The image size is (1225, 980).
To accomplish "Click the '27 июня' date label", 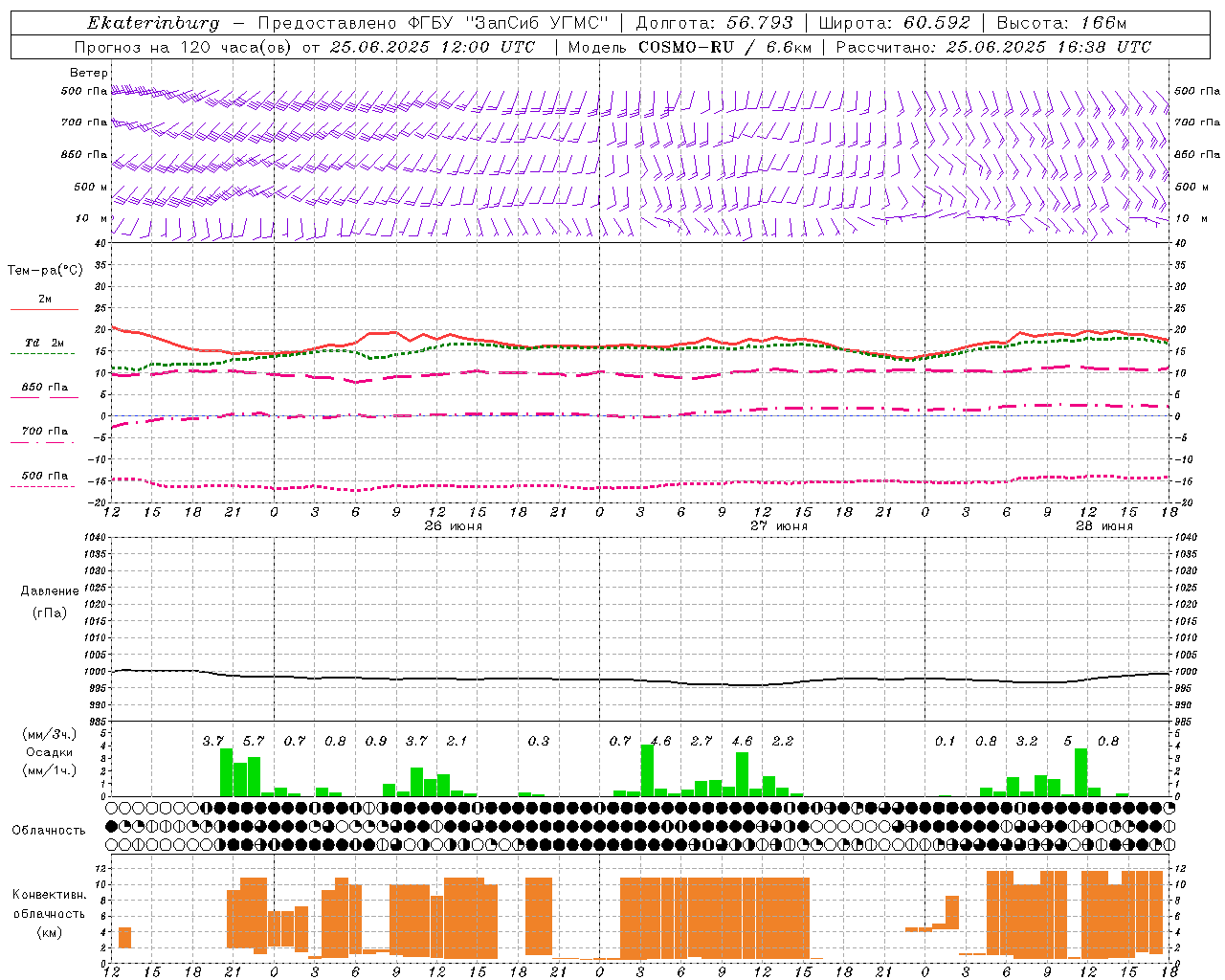I will point(778,526).
